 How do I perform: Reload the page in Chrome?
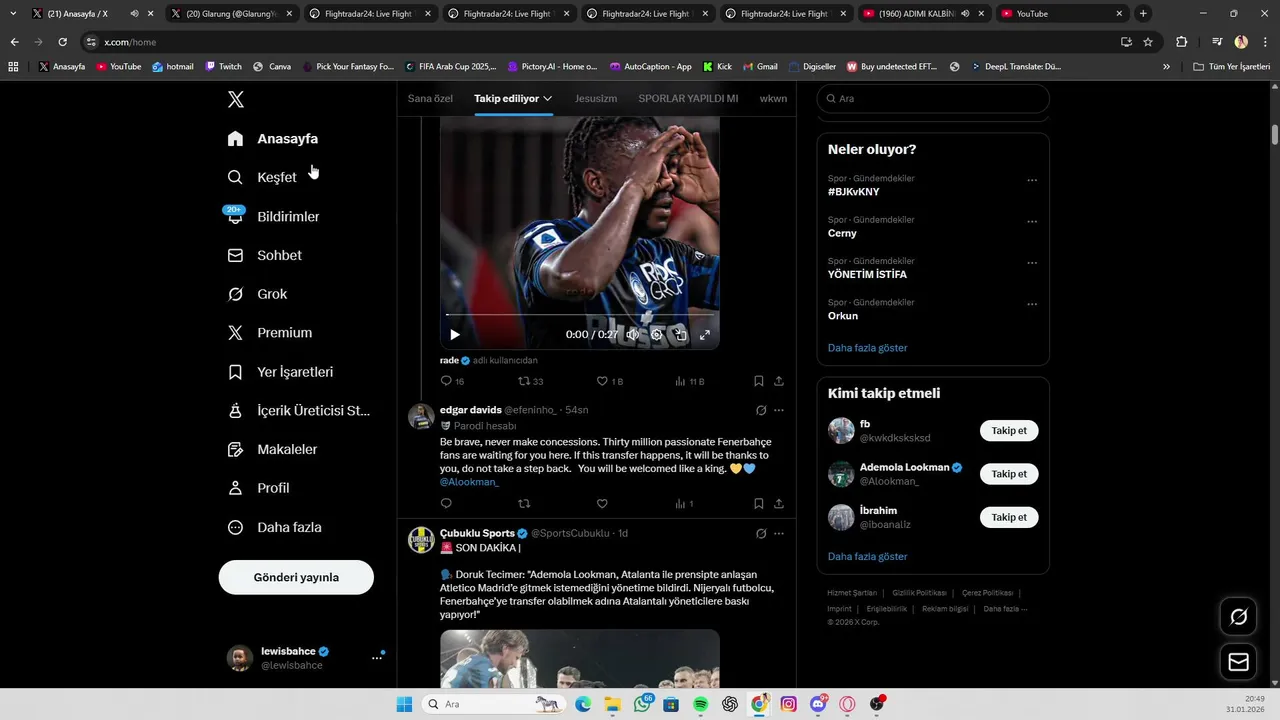pyautogui.click(x=62, y=42)
